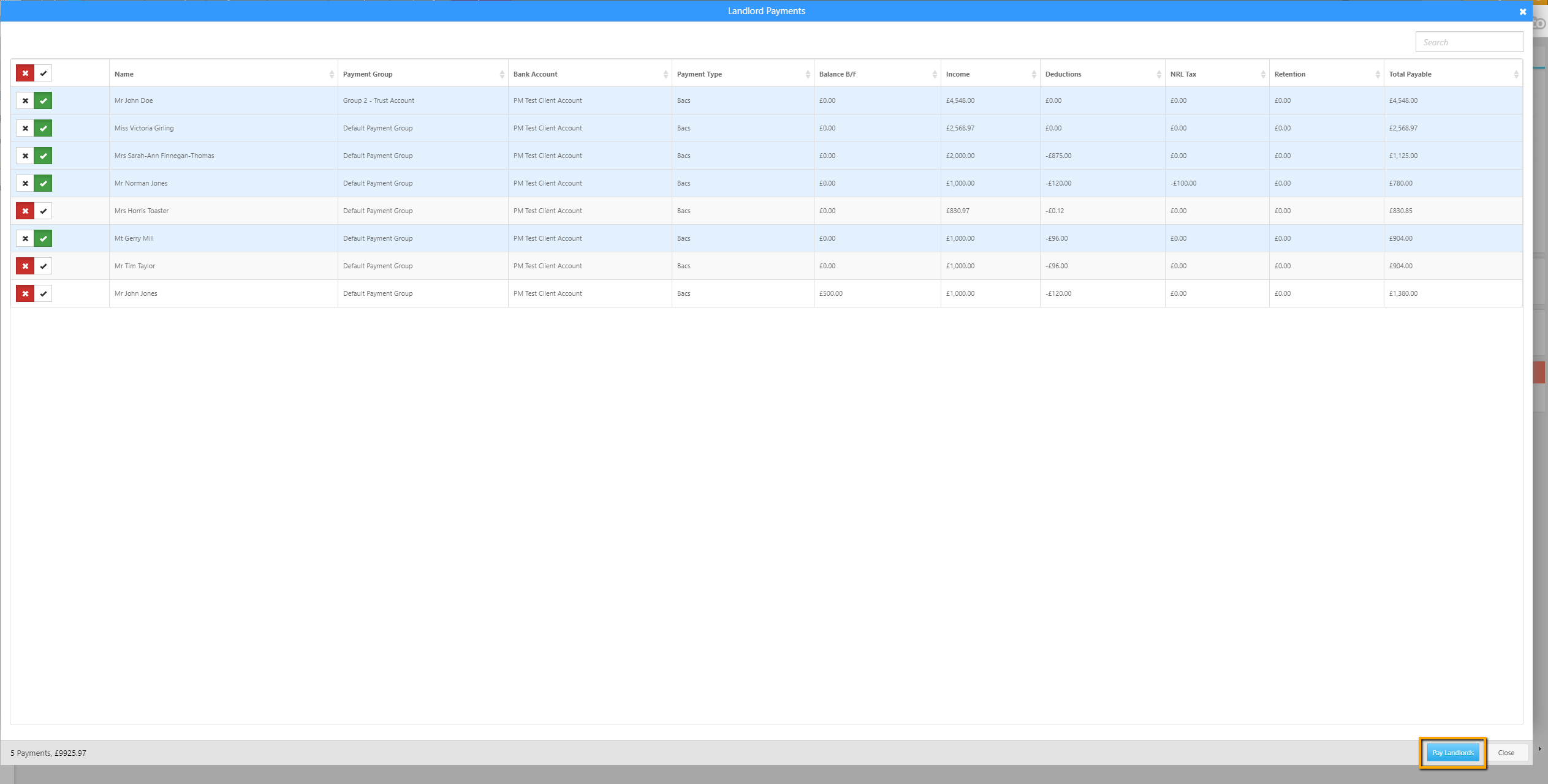Include Mr John Jones using checkmark icon
The height and width of the screenshot is (784, 1548).
[x=43, y=294]
